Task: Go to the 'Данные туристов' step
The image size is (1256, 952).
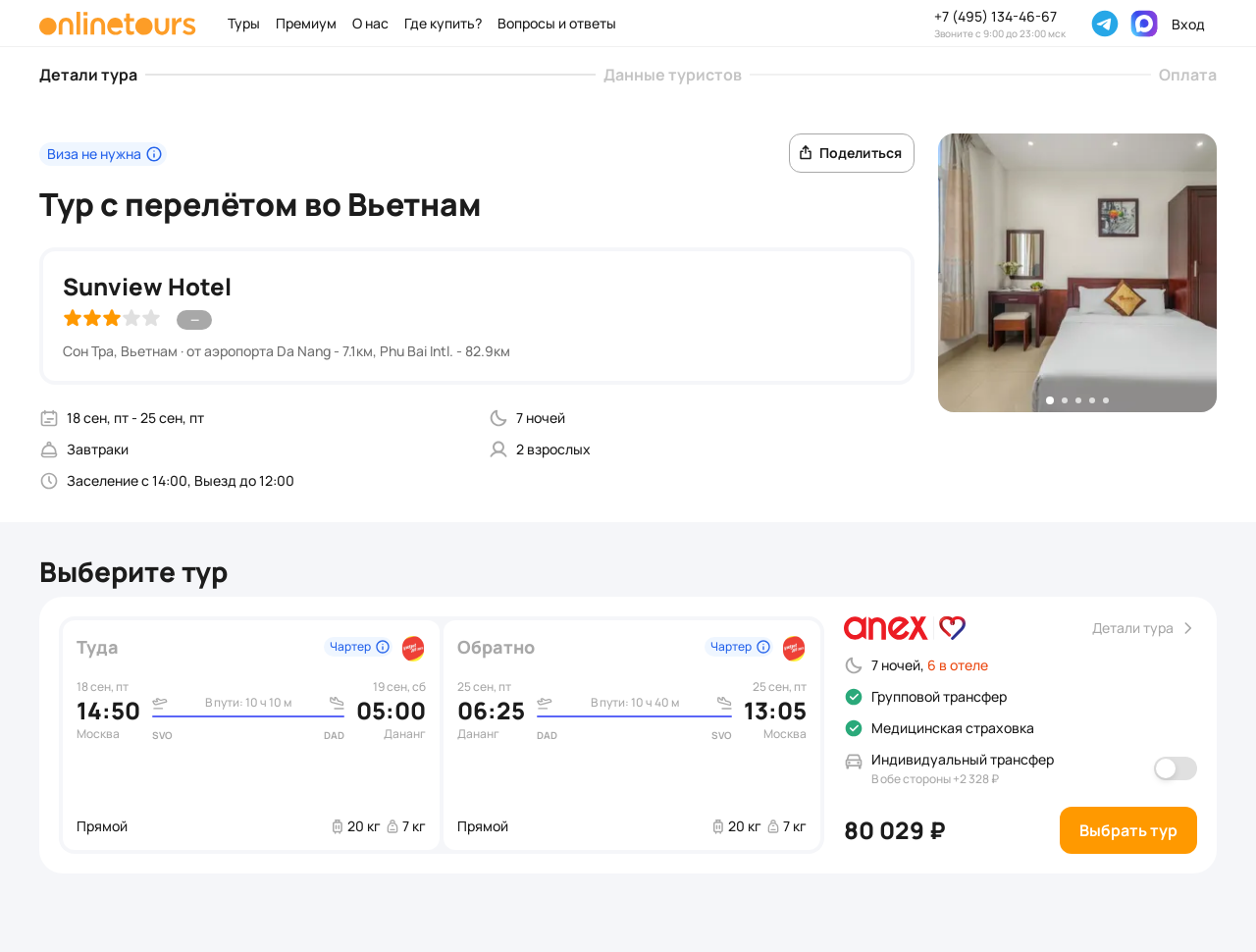Action: coord(672,75)
